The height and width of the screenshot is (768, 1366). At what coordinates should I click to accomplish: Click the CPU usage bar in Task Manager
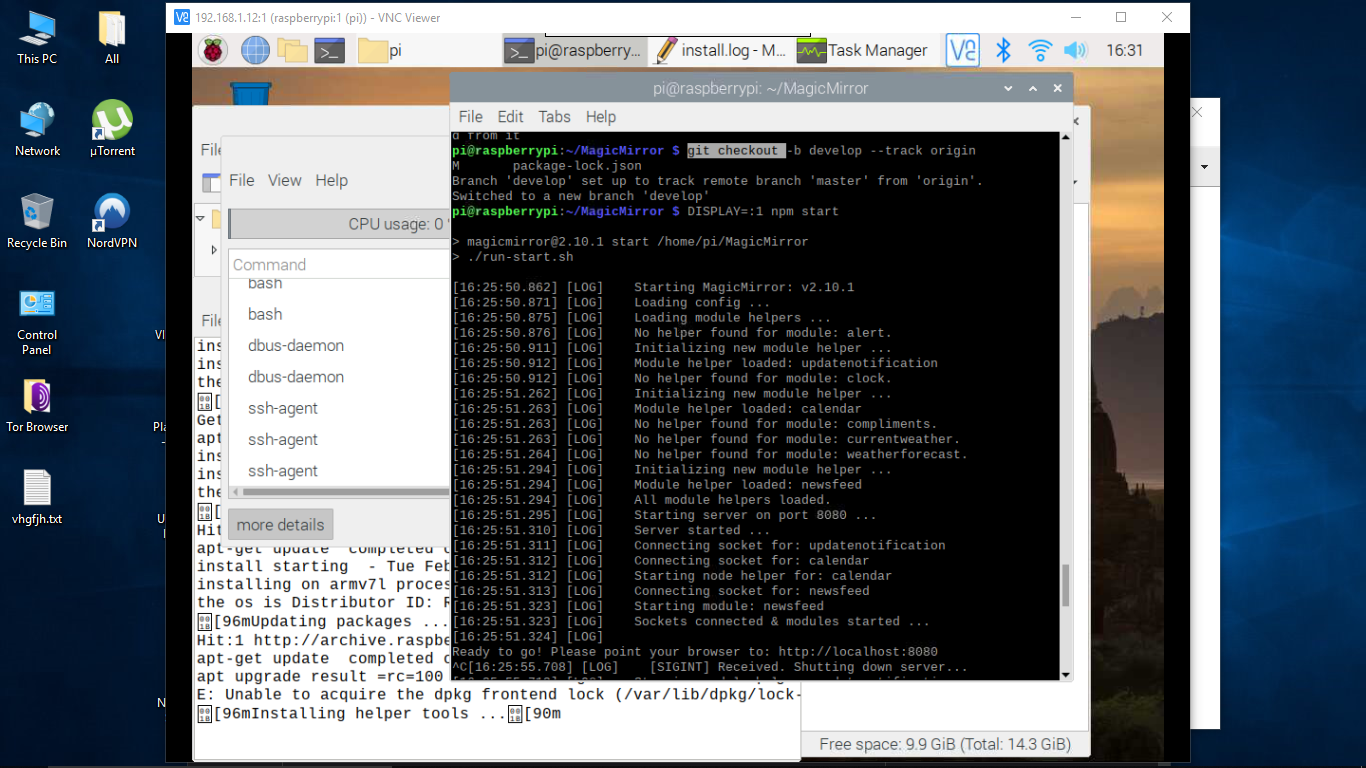click(340, 223)
